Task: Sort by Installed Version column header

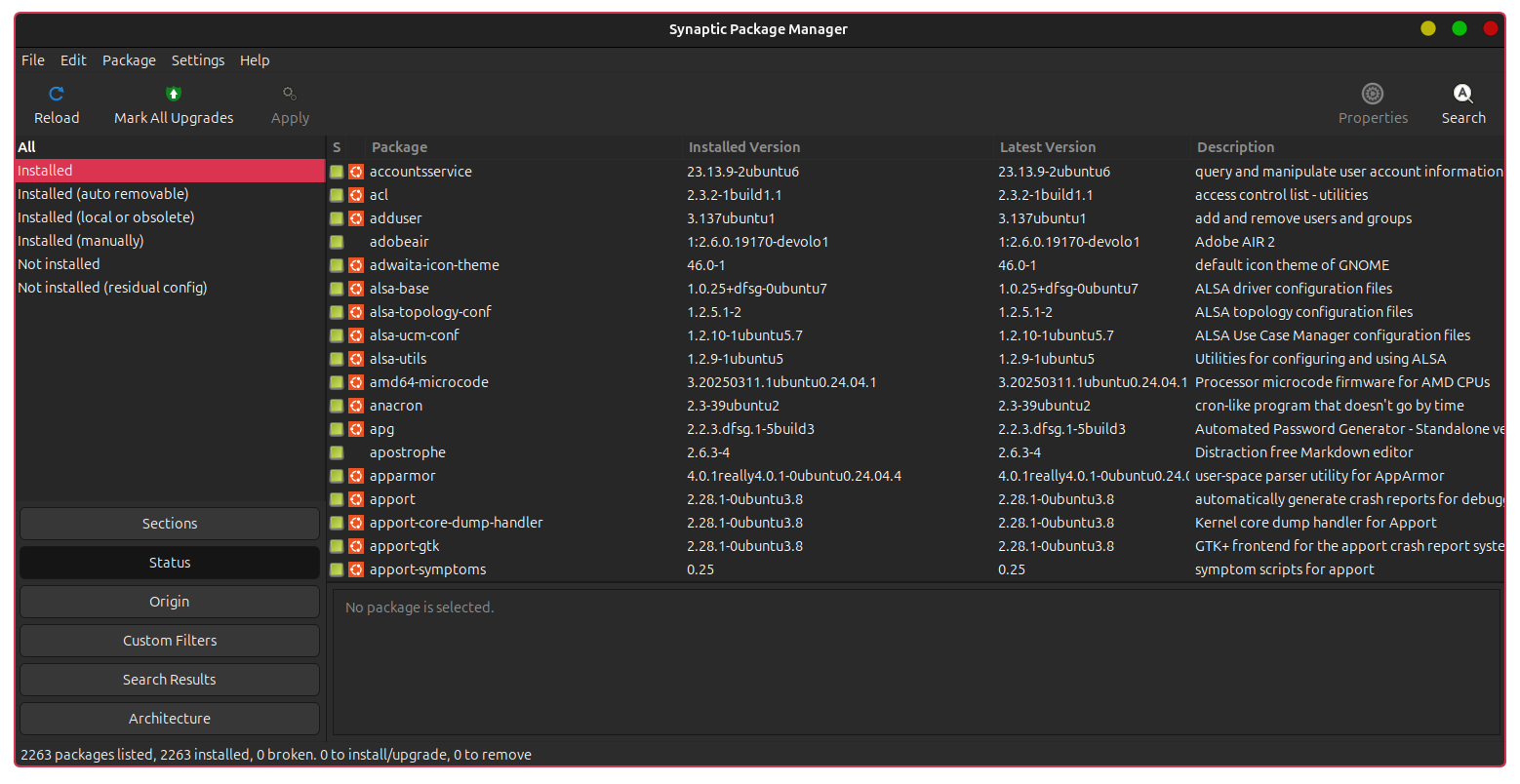Action: point(743,147)
